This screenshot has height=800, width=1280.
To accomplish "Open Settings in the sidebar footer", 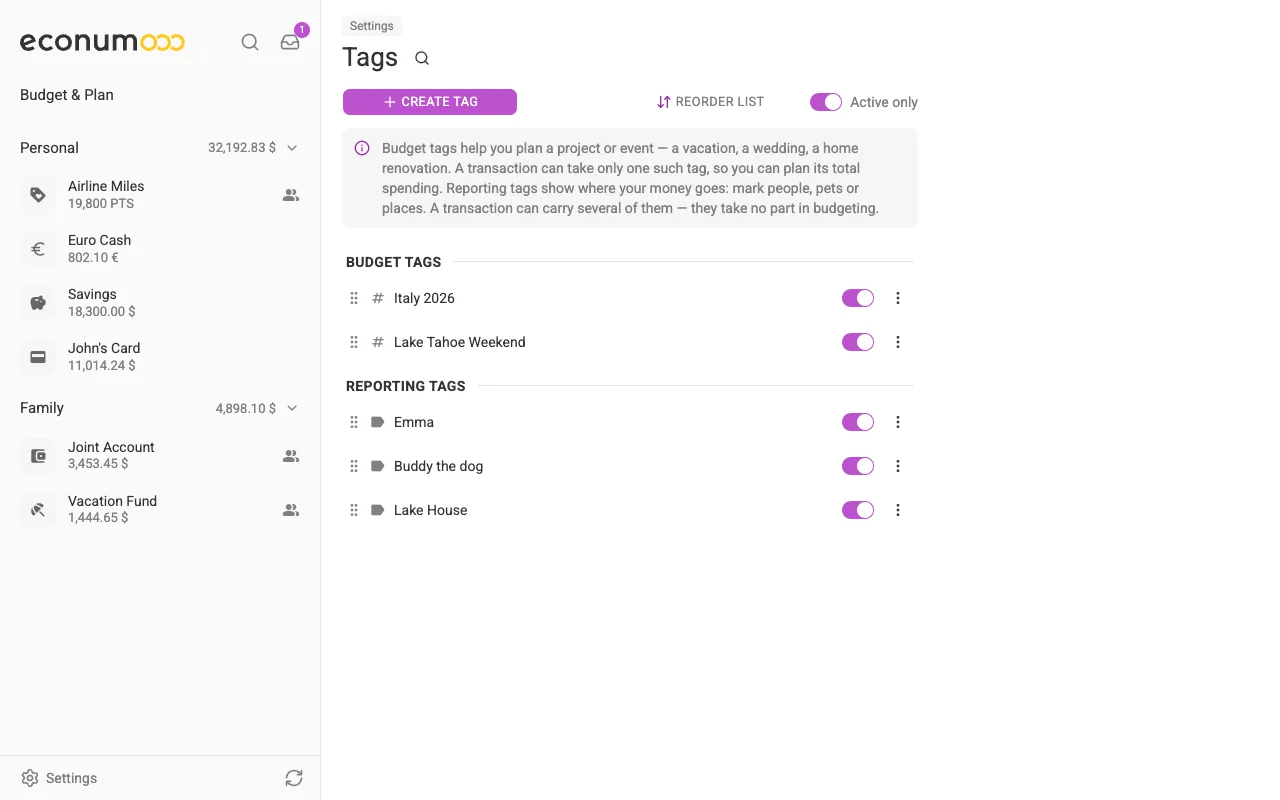I will click(x=59, y=778).
